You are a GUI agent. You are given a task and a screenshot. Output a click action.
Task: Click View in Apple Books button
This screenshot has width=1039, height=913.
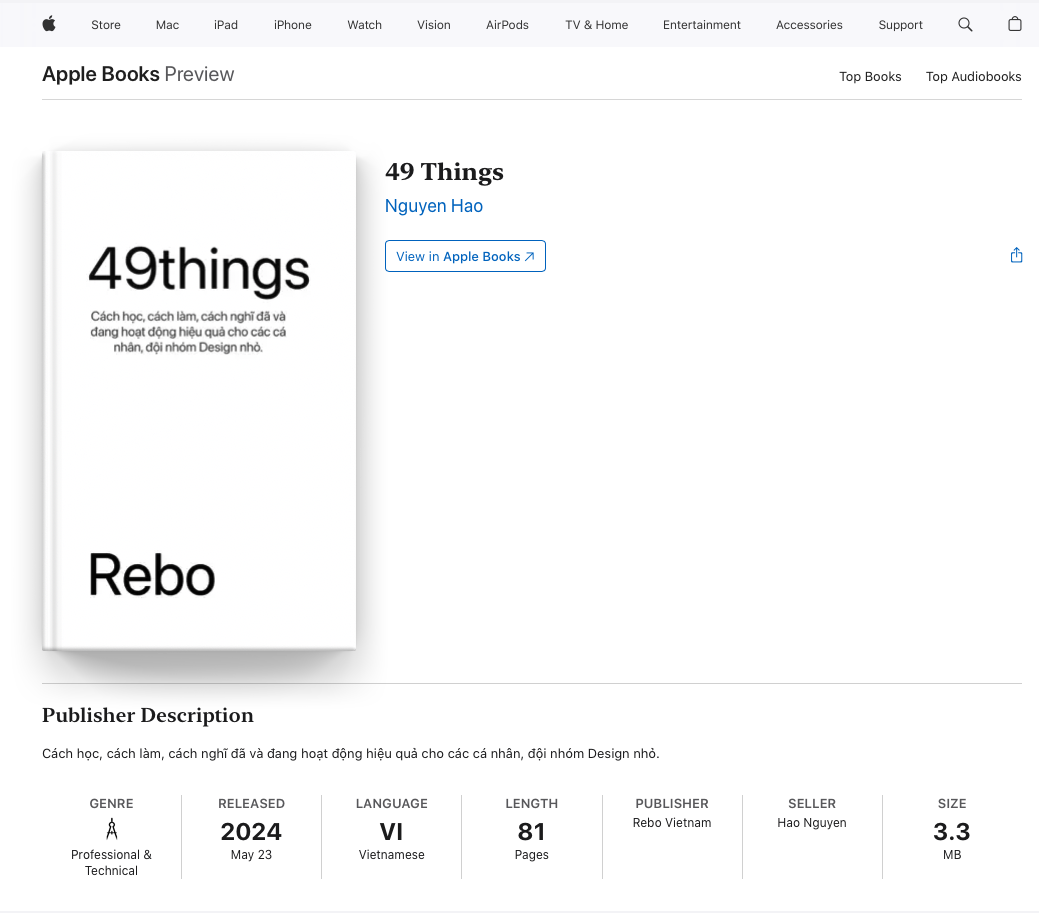pyautogui.click(x=465, y=256)
